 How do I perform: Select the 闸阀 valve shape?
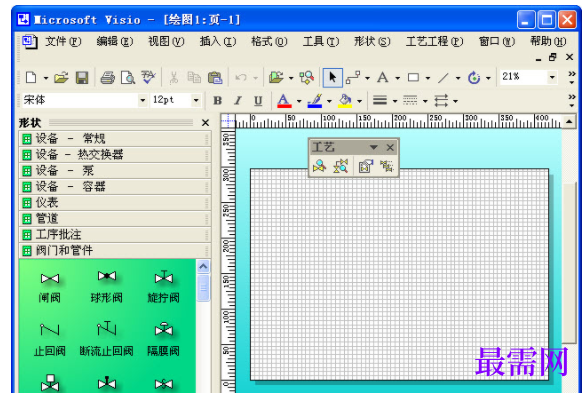tap(50, 287)
